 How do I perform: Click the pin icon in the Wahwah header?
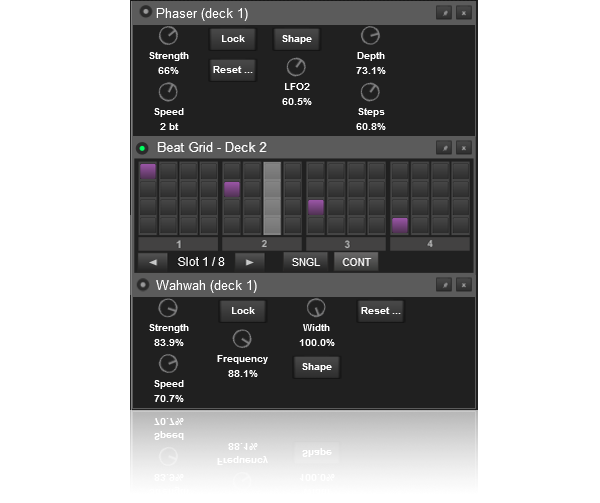click(x=444, y=285)
